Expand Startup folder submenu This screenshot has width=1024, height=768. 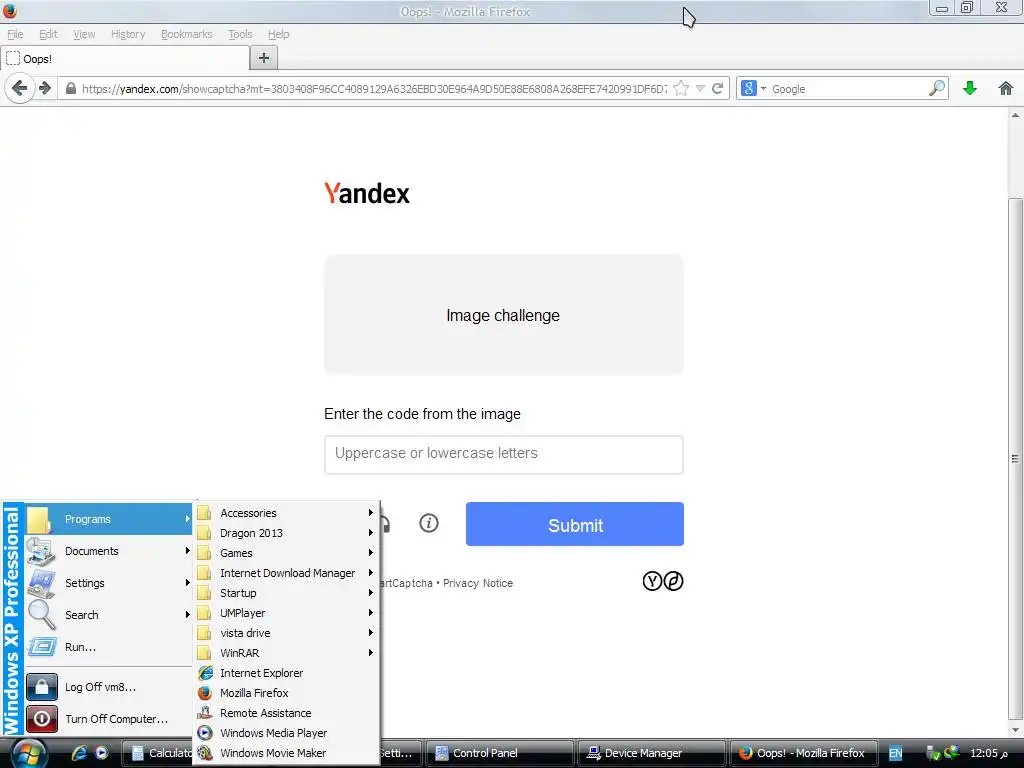coord(287,593)
